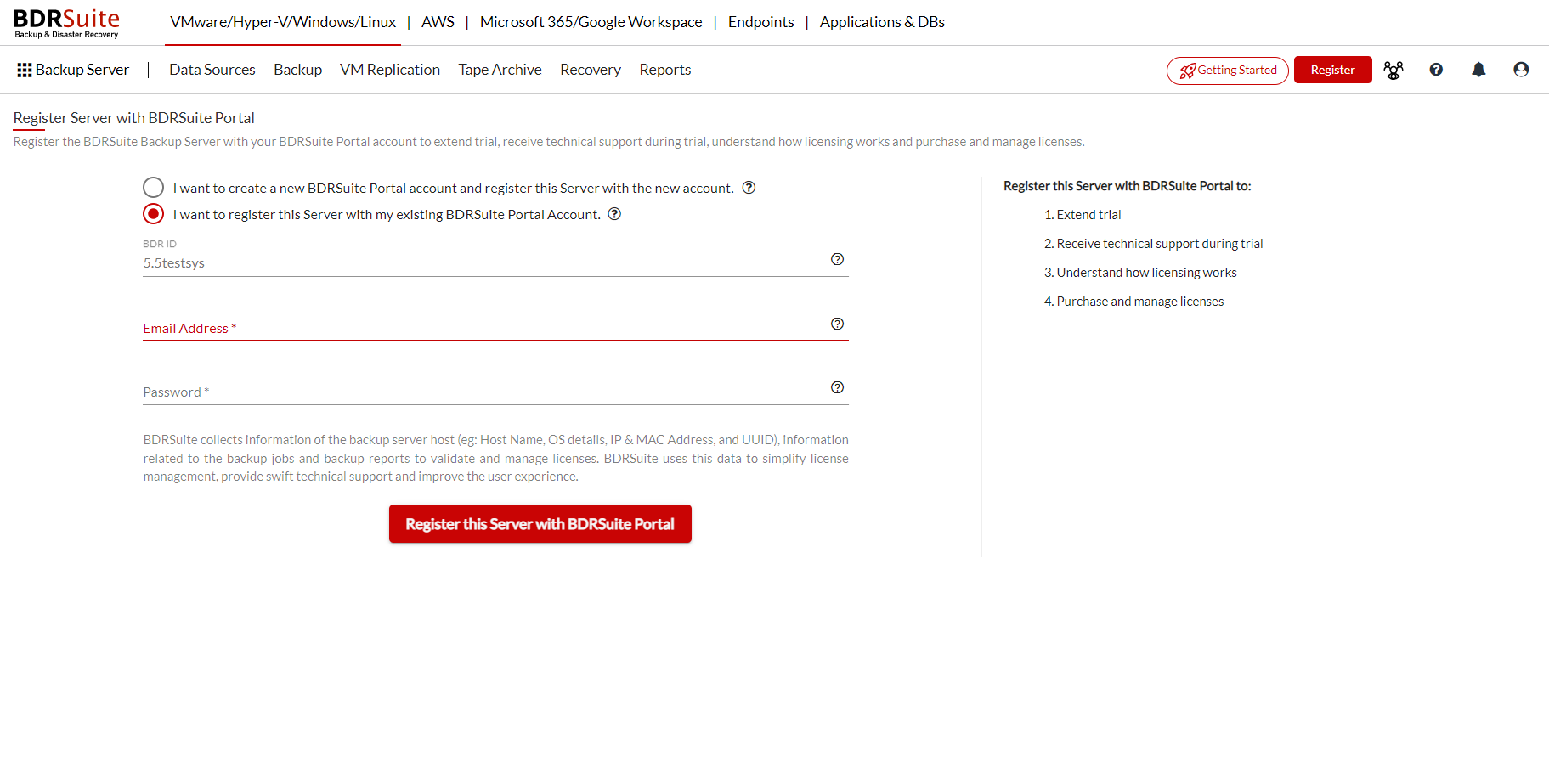Screen dimensions: 1549x784
Task: Select register with existing Portal Account radio
Action: [153, 213]
